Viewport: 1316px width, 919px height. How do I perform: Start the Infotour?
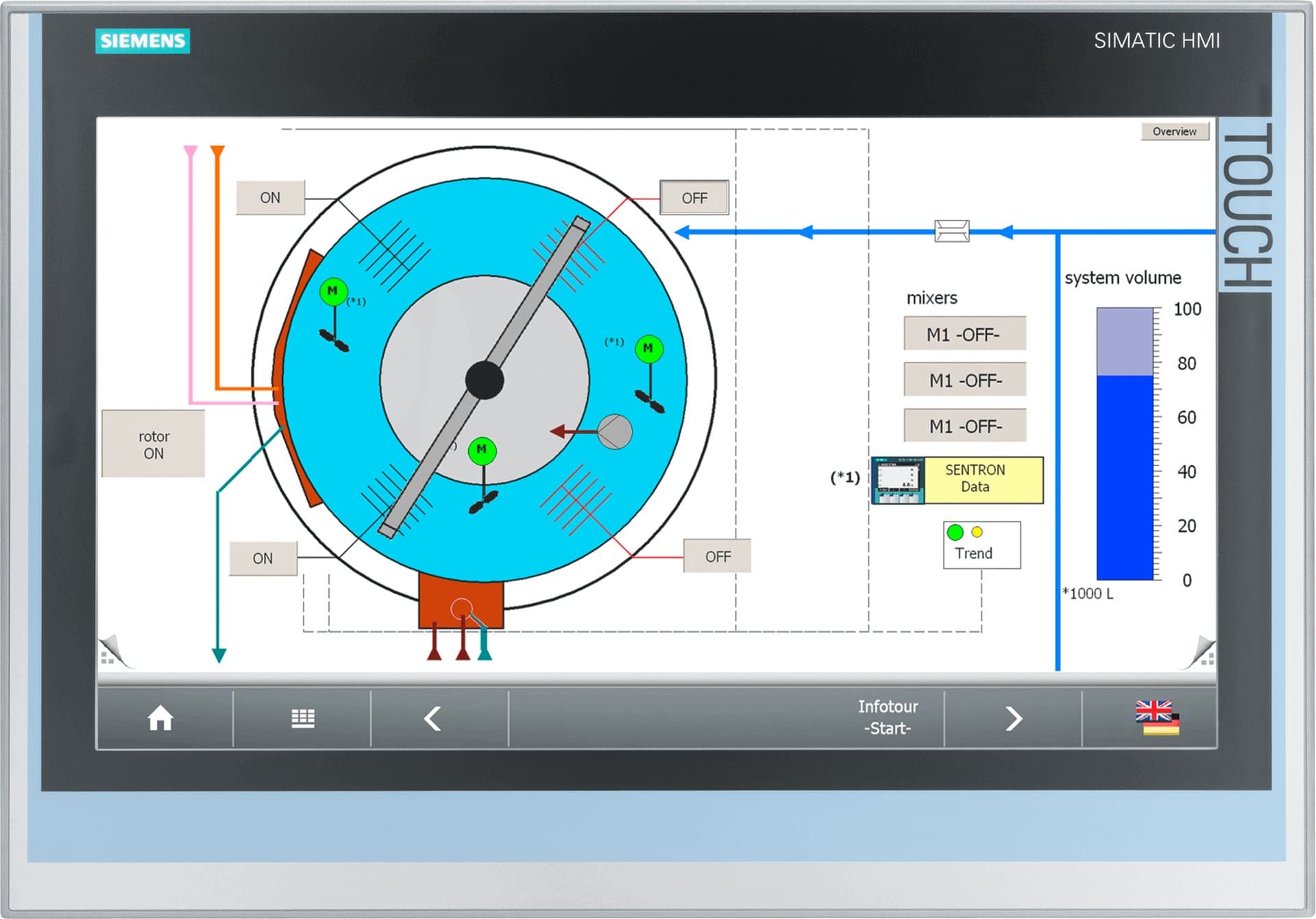click(x=888, y=718)
